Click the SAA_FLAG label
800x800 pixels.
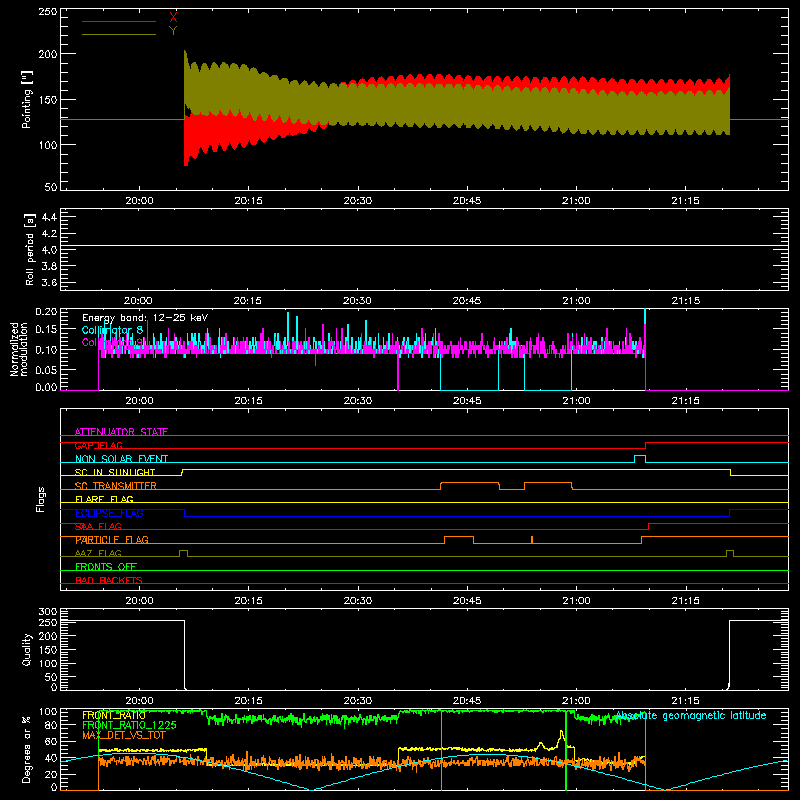[98, 526]
